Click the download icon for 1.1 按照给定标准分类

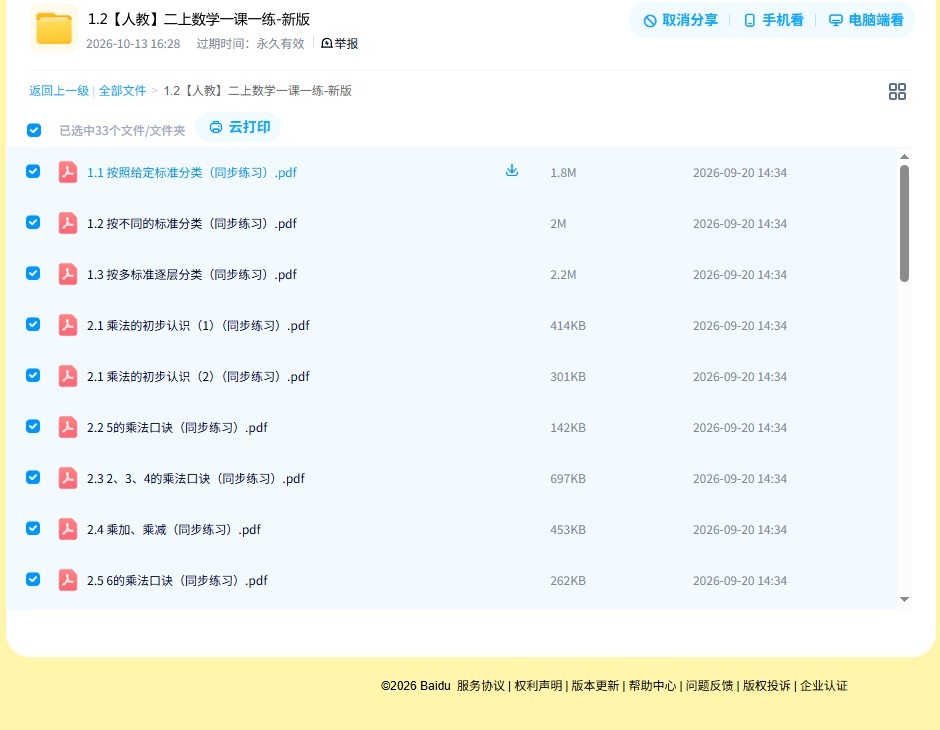(x=511, y=171)
